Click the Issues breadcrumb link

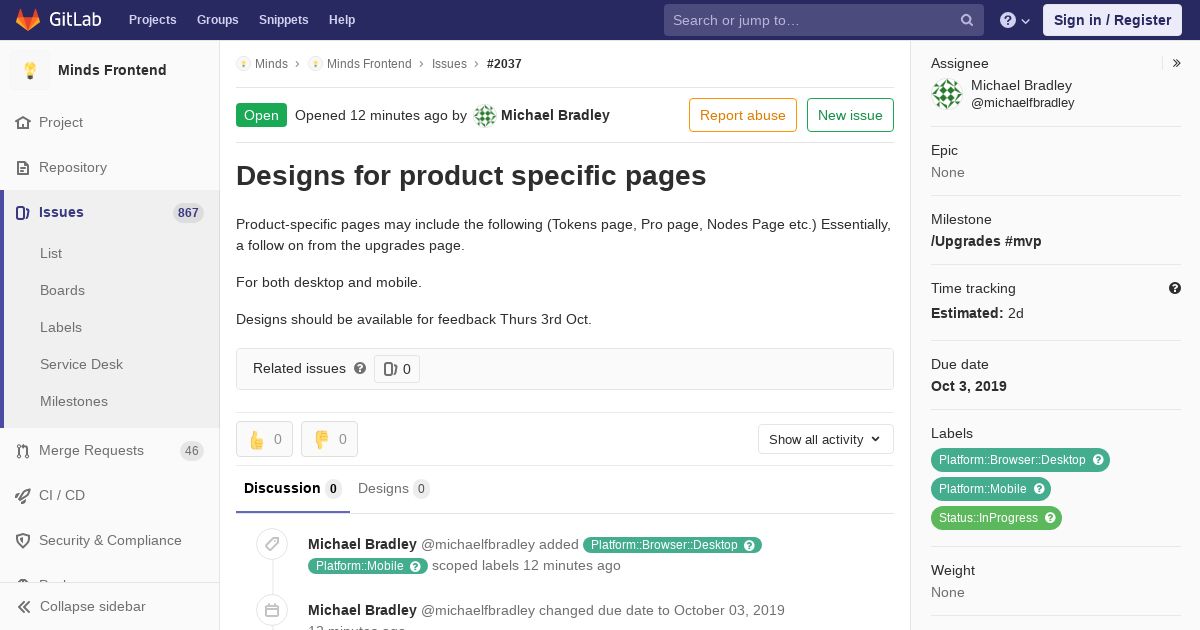tap(449, 63)
